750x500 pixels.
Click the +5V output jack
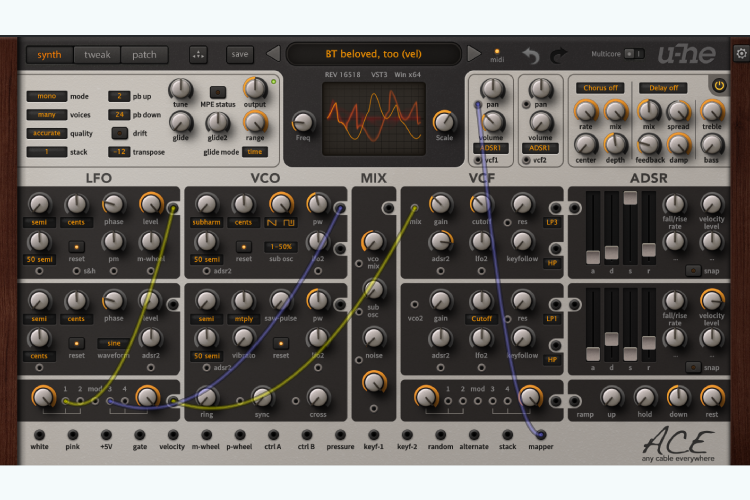pyautogui.click(x=106, y=434)
